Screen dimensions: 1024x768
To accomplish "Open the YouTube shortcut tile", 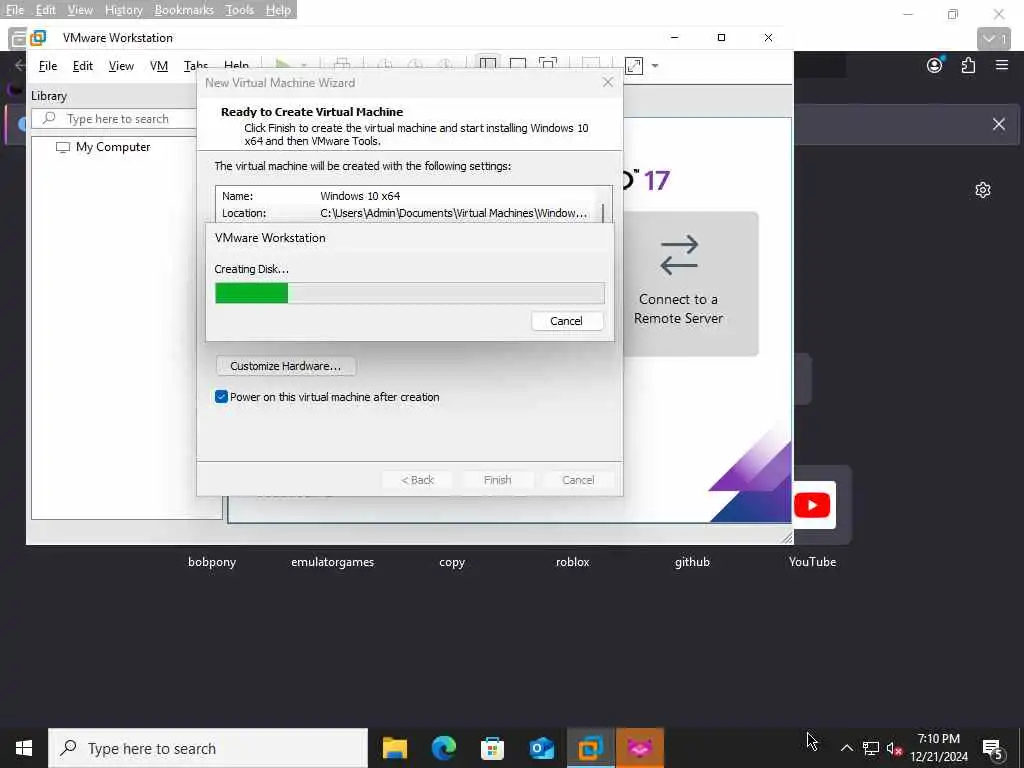I will click(x=812, y=505).
